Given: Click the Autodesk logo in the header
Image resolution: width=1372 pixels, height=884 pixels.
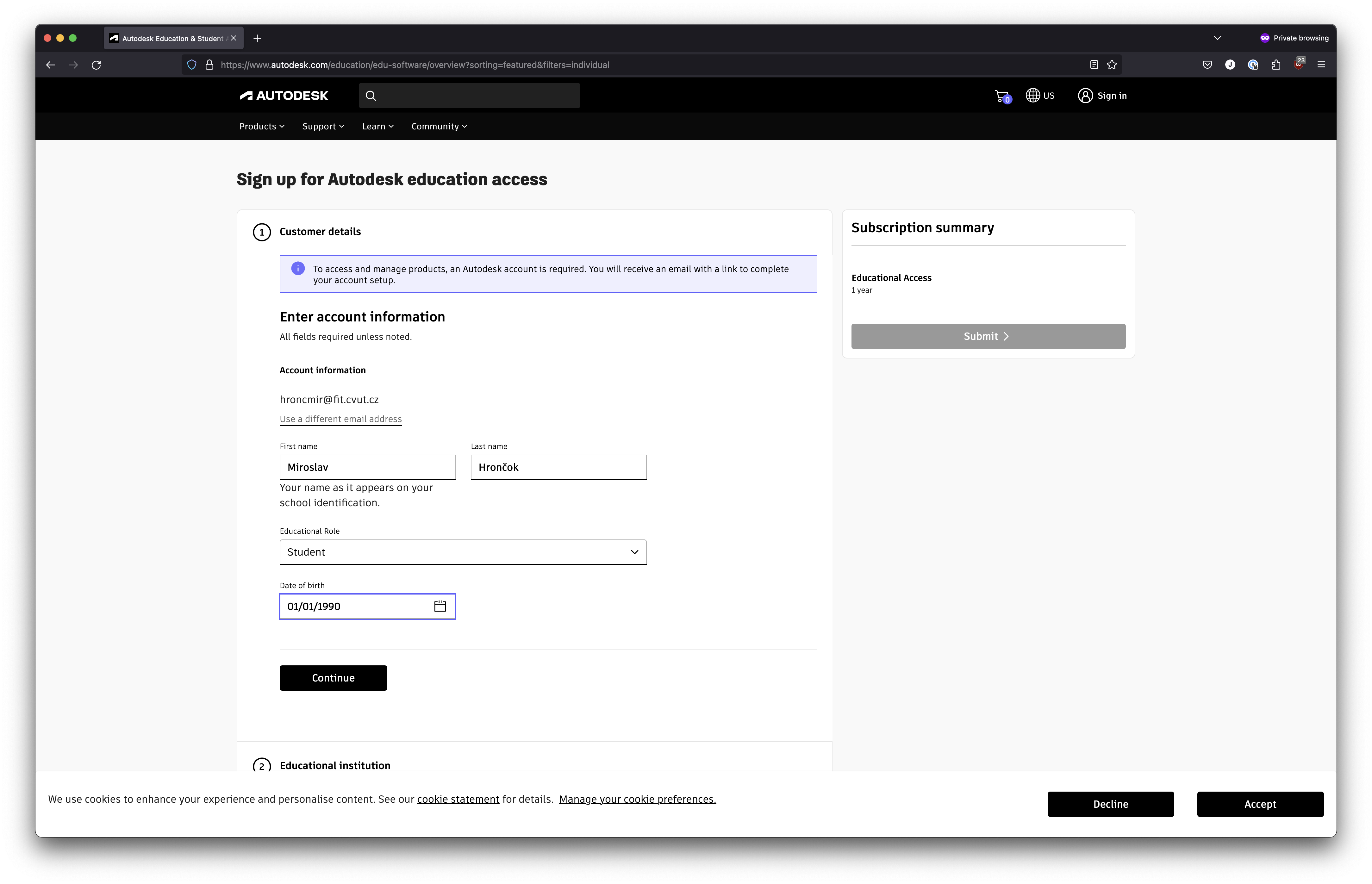Looking at the screenshot, I should point(284,96).
